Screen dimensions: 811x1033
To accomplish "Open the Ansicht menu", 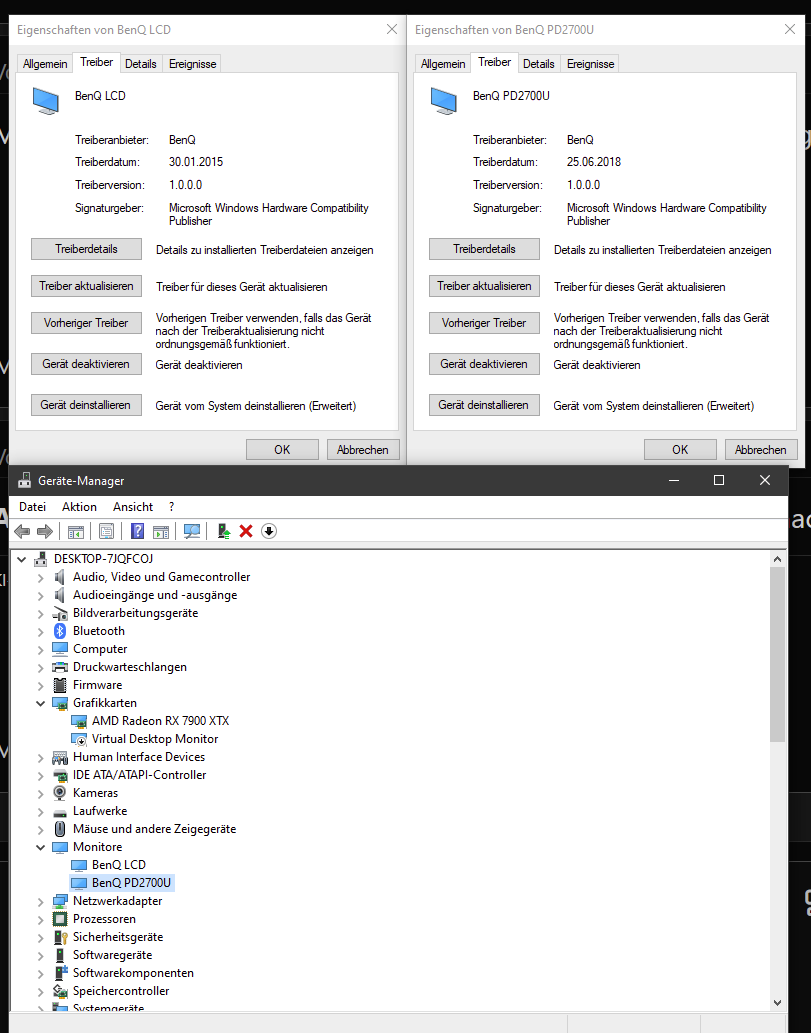I will point(133,507).
